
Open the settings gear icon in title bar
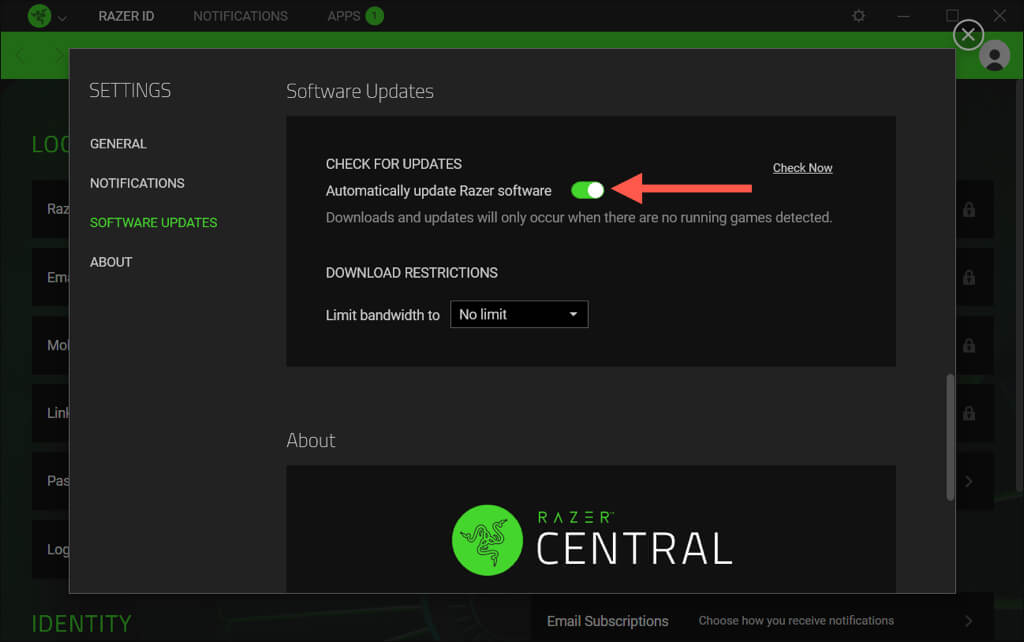(x=859, y=16)
